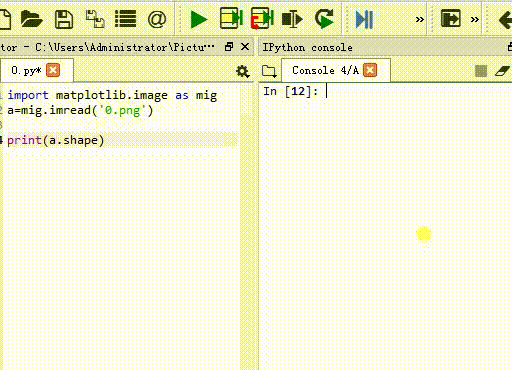
Task: Re-run the last script
Action: (x=324, y=19)
